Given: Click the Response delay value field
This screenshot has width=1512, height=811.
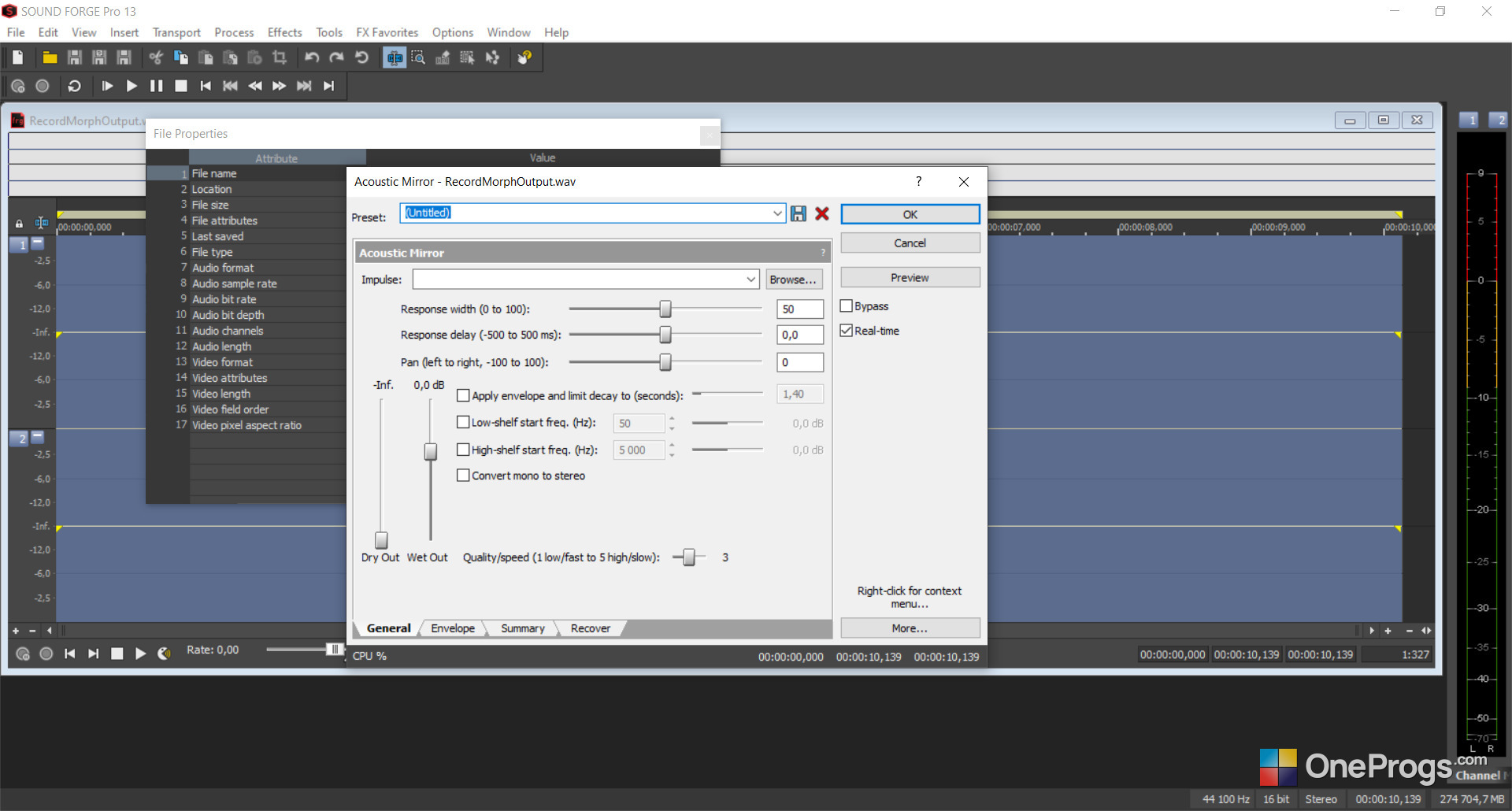Looking at the screenshot, I should pos(800,335).
